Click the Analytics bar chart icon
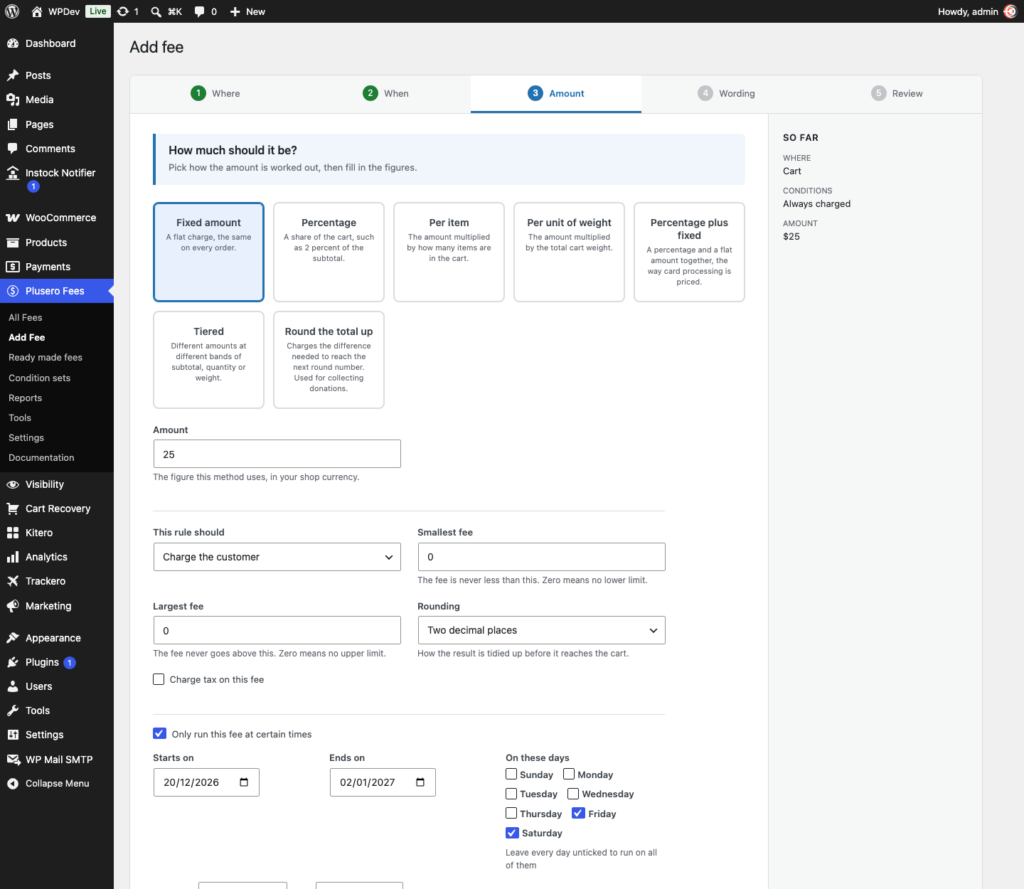 (x=12, y=557)
